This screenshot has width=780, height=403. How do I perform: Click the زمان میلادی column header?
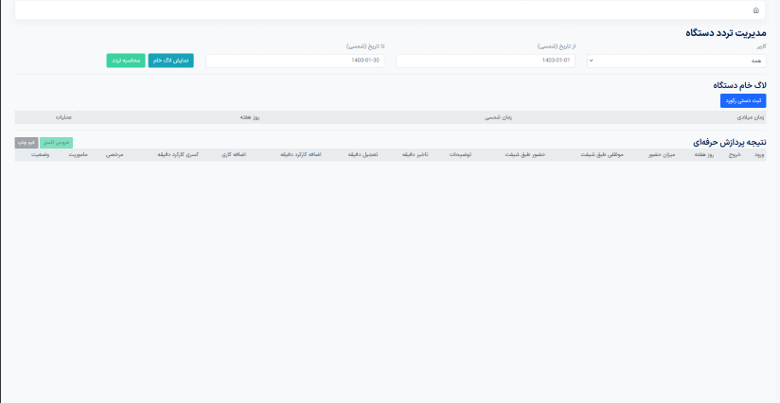tap(750, 117)
